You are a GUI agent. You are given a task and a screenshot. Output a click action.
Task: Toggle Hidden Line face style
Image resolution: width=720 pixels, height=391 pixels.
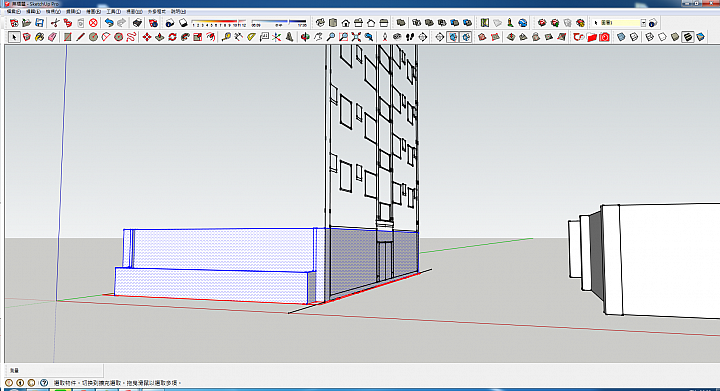click(x=662, y=37)
